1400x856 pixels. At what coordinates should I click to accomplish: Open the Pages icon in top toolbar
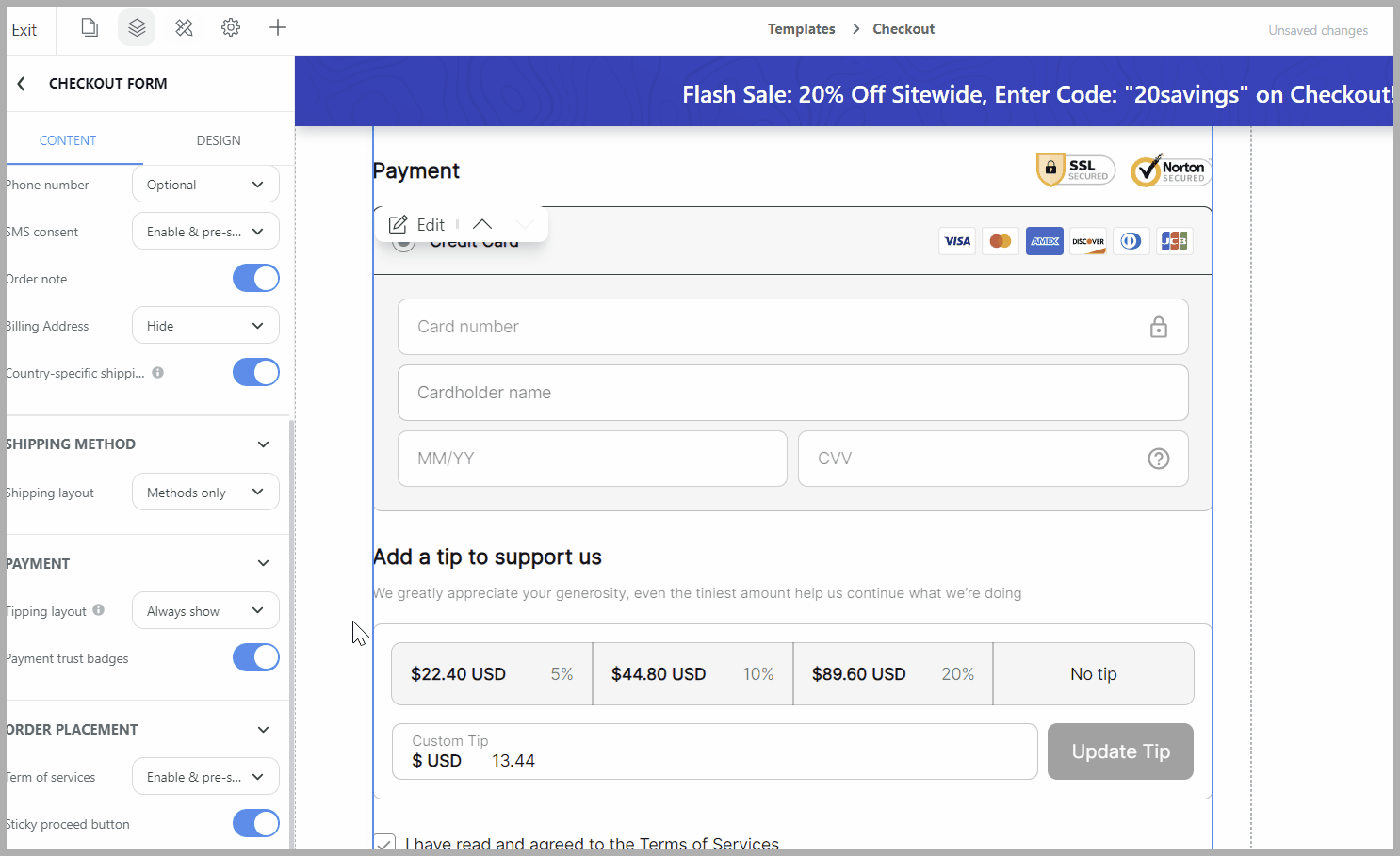pyautogui.click(x=90, y=28)
